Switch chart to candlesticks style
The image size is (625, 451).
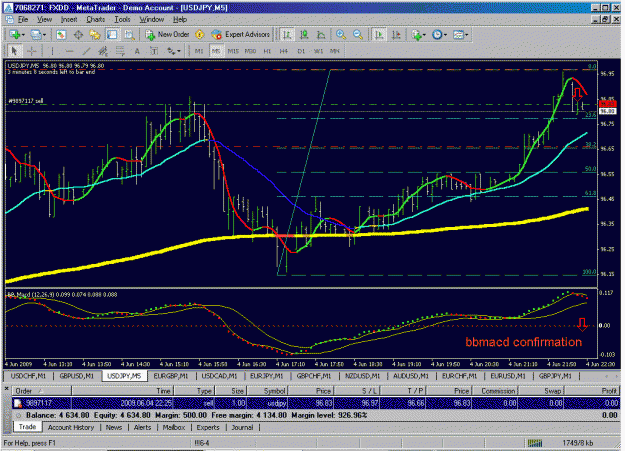click(304, 35)
